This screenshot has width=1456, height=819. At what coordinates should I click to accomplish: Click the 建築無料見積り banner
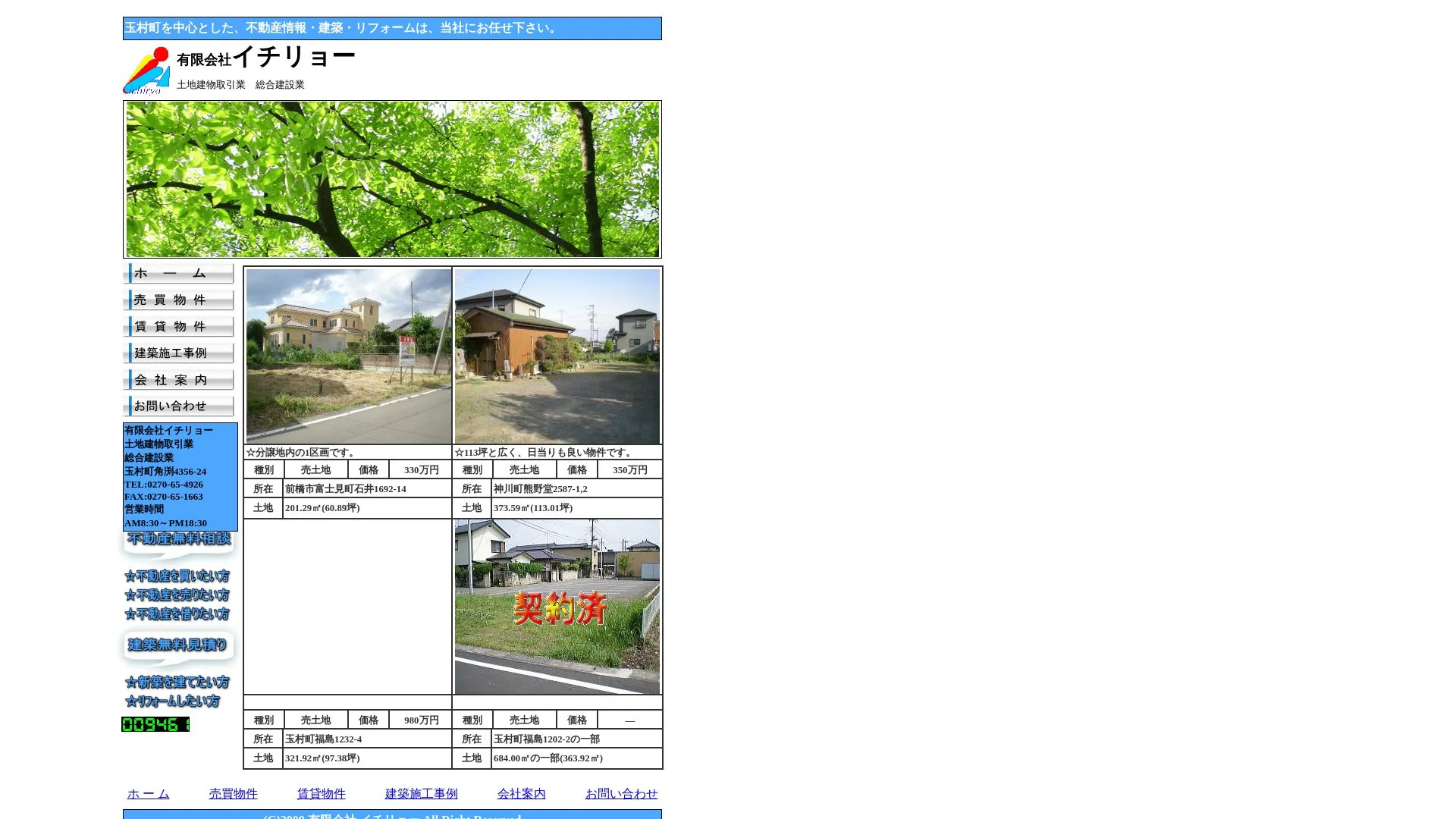tap(179, 648)
